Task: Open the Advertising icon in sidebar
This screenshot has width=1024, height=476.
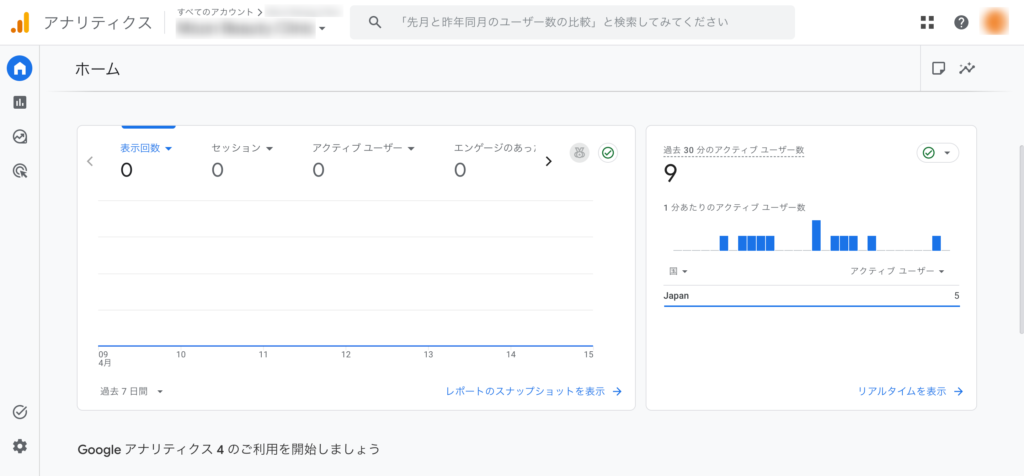Action: [x=20, y=171]
